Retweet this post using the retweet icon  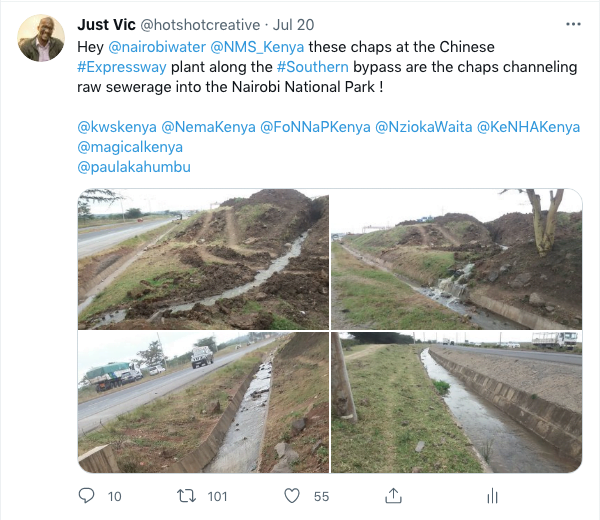188,496
